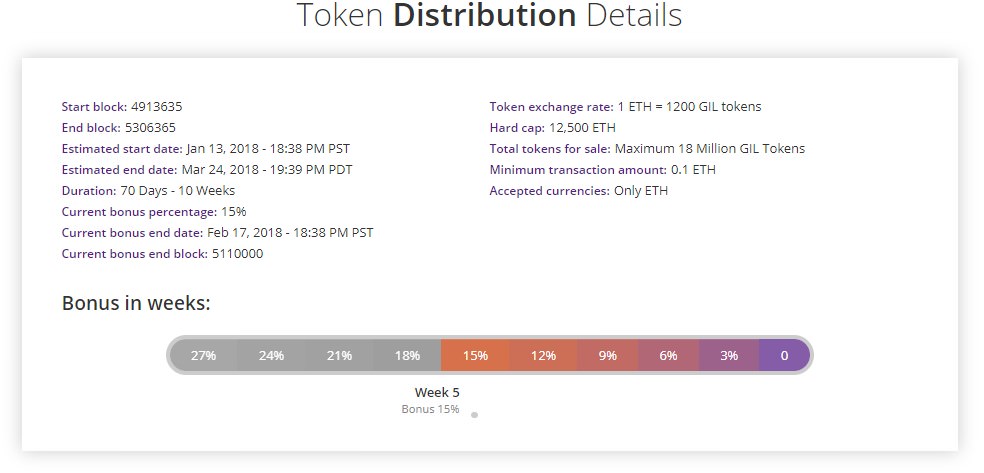Click the Token exchange rate line

coord(625,107)
